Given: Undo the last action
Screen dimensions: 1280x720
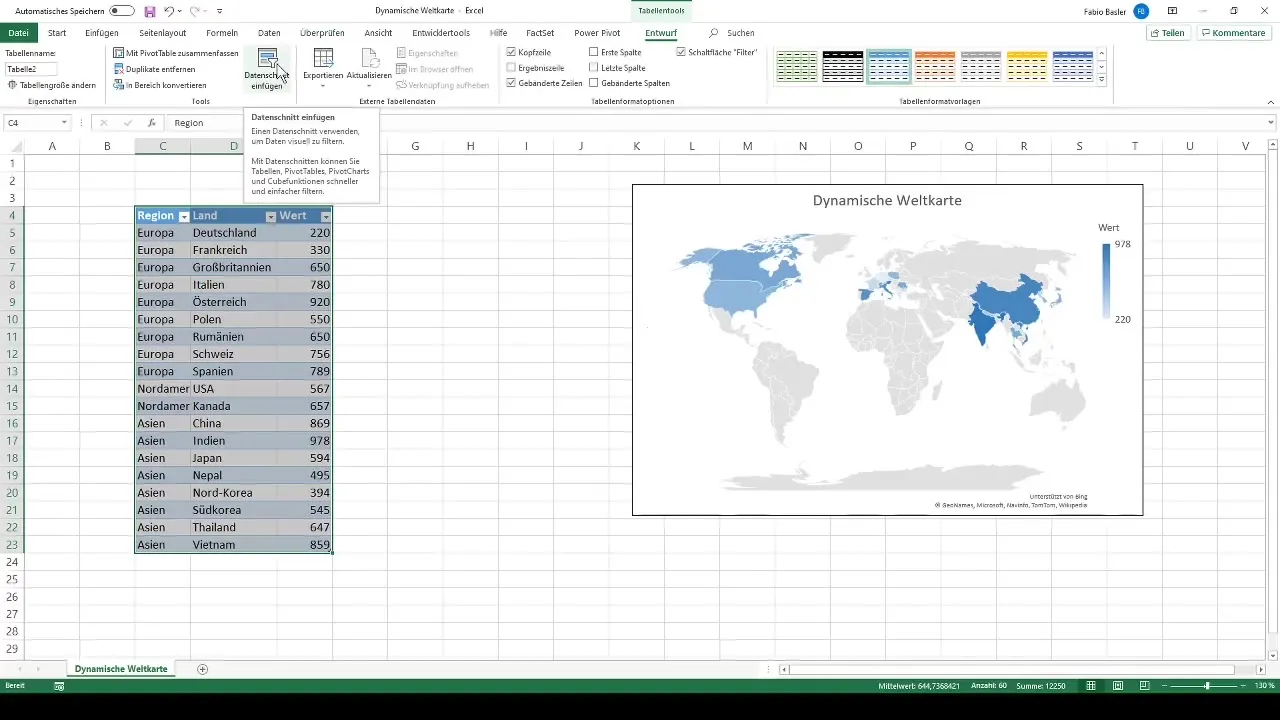Looking at the screenshot, I should (x=171, y=10).
